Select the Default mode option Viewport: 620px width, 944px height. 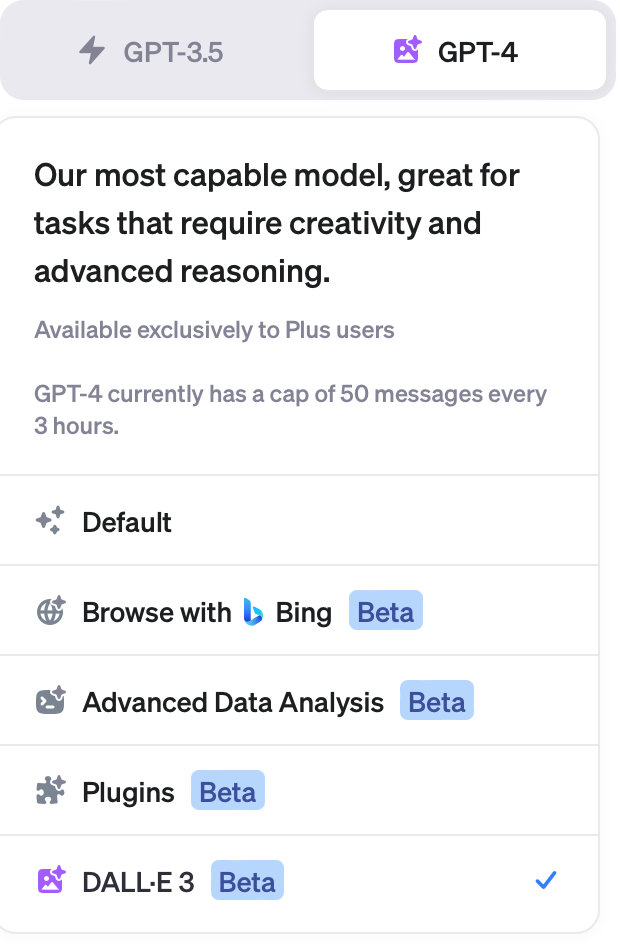coord(127,522)
